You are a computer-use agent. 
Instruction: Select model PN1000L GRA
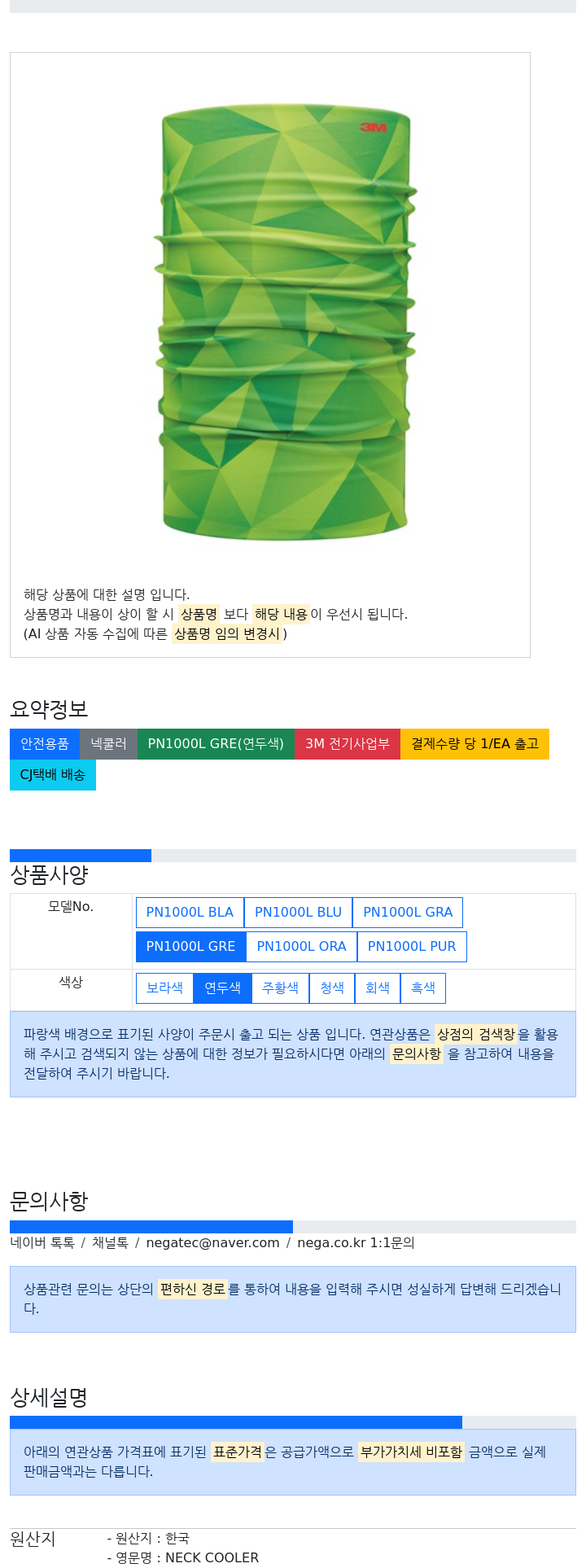(408, 913)
